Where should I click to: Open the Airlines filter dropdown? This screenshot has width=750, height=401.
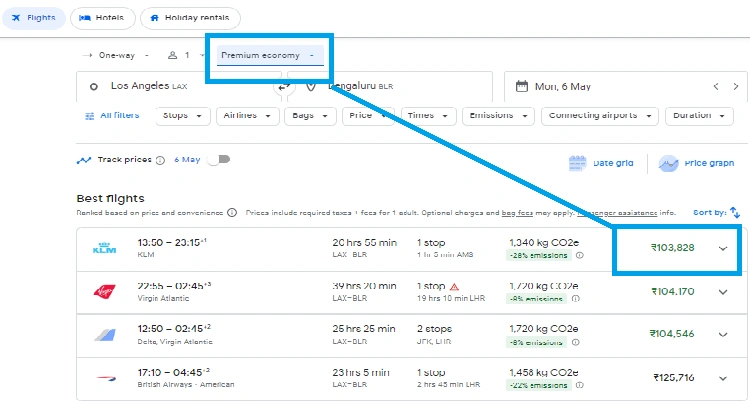point(248,116)
